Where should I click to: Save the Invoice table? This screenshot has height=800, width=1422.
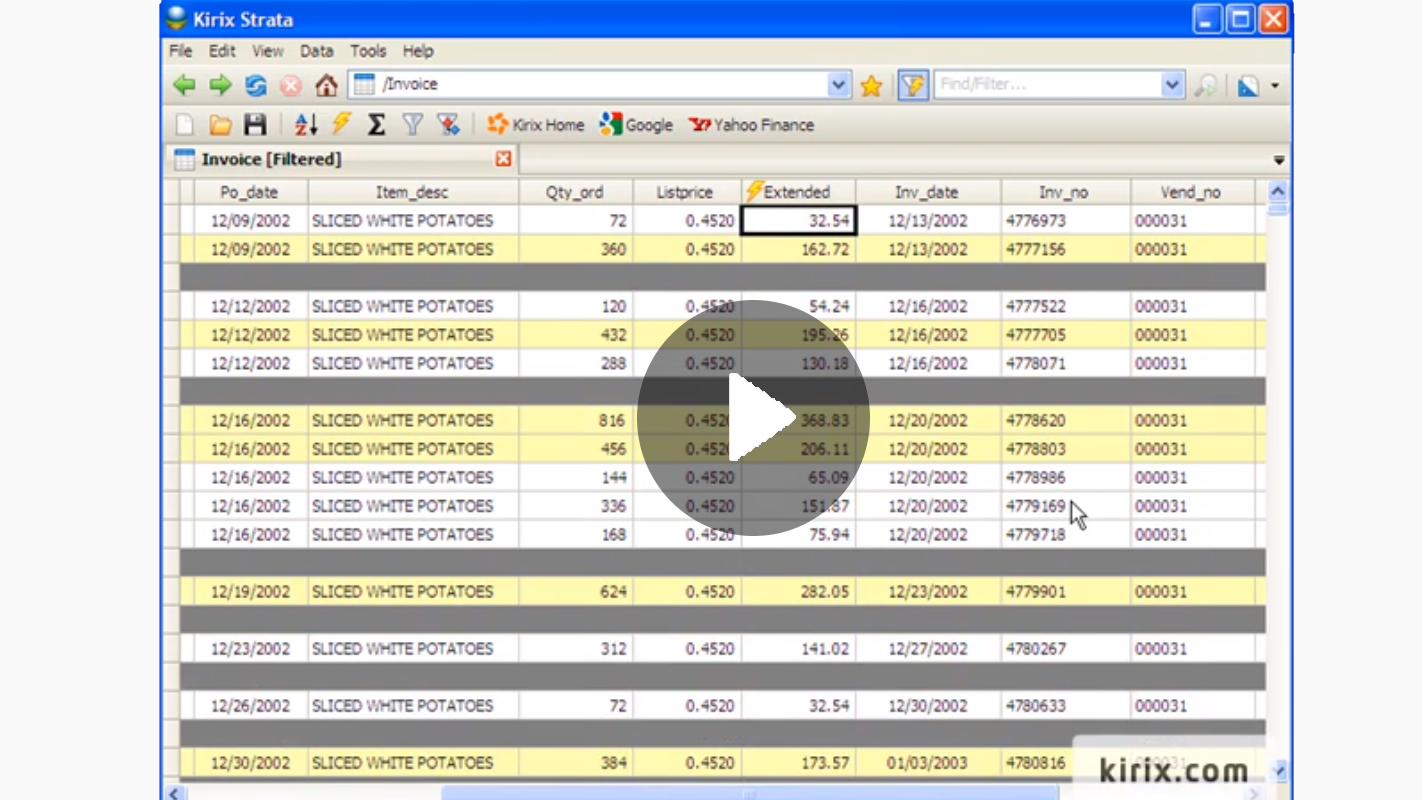[257, 124]
